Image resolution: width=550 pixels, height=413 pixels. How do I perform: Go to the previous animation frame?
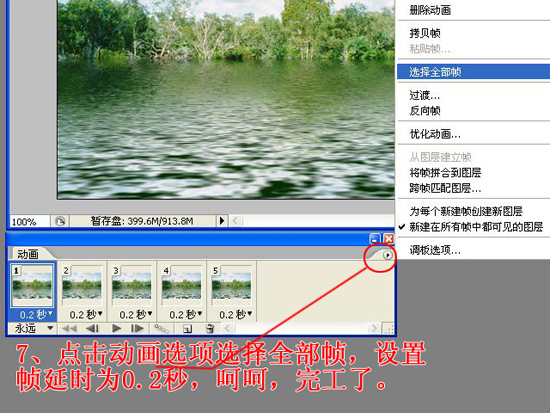(92, 328)
